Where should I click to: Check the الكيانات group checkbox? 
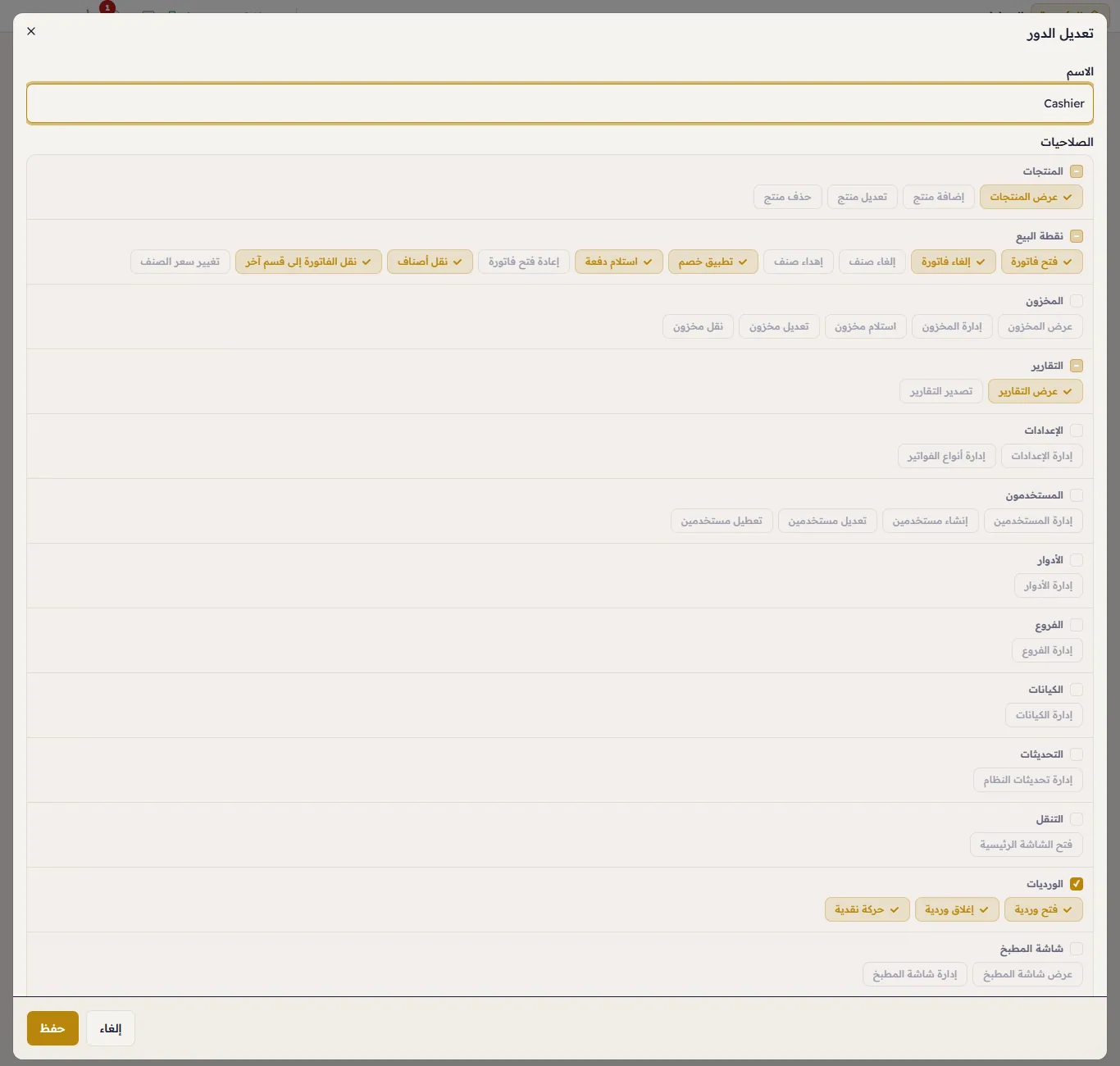1077,690
